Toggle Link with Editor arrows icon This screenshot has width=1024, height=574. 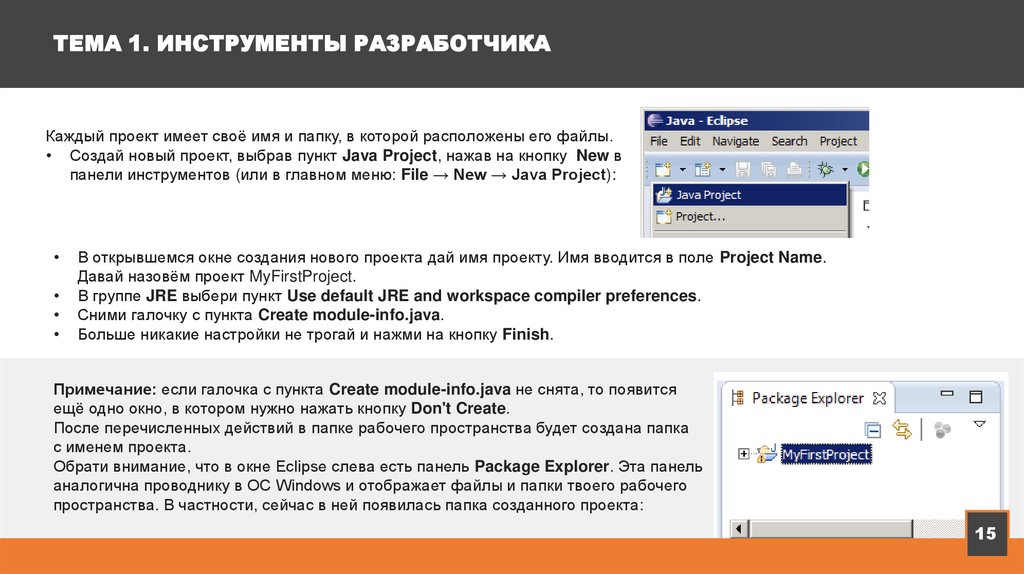pyautogui.click(x=902, y=429)
